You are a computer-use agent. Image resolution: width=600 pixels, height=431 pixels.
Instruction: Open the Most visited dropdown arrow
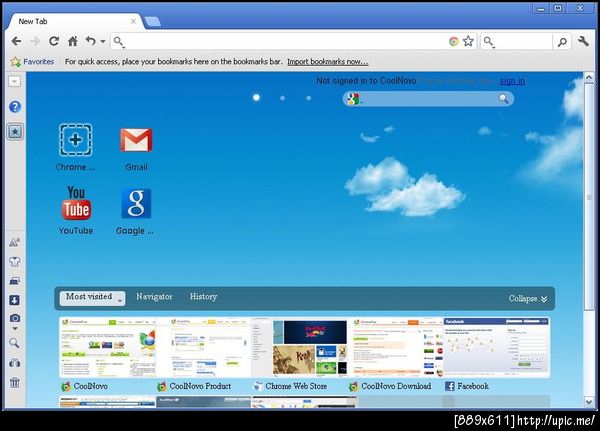pos(120,300)
